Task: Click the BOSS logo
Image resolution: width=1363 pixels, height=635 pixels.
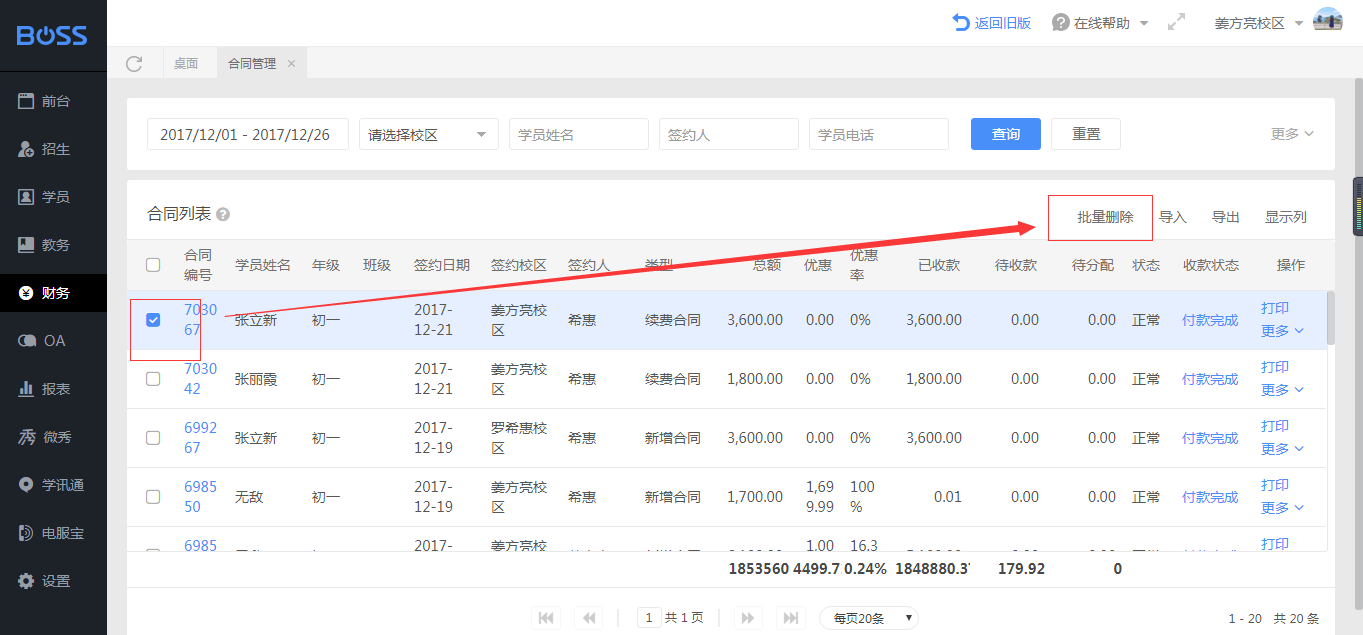Action: [52, 36]
